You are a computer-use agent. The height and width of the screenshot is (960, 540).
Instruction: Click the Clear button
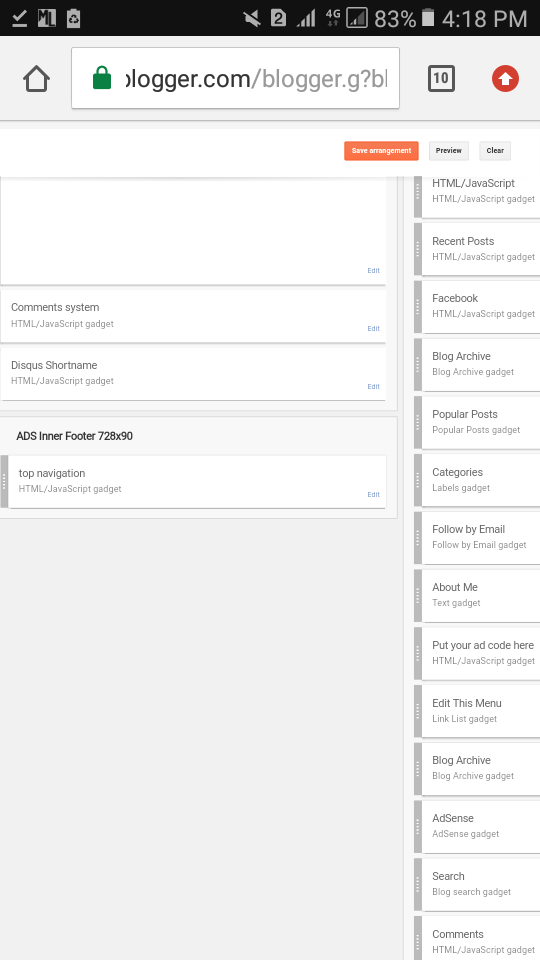pos(495,151)
